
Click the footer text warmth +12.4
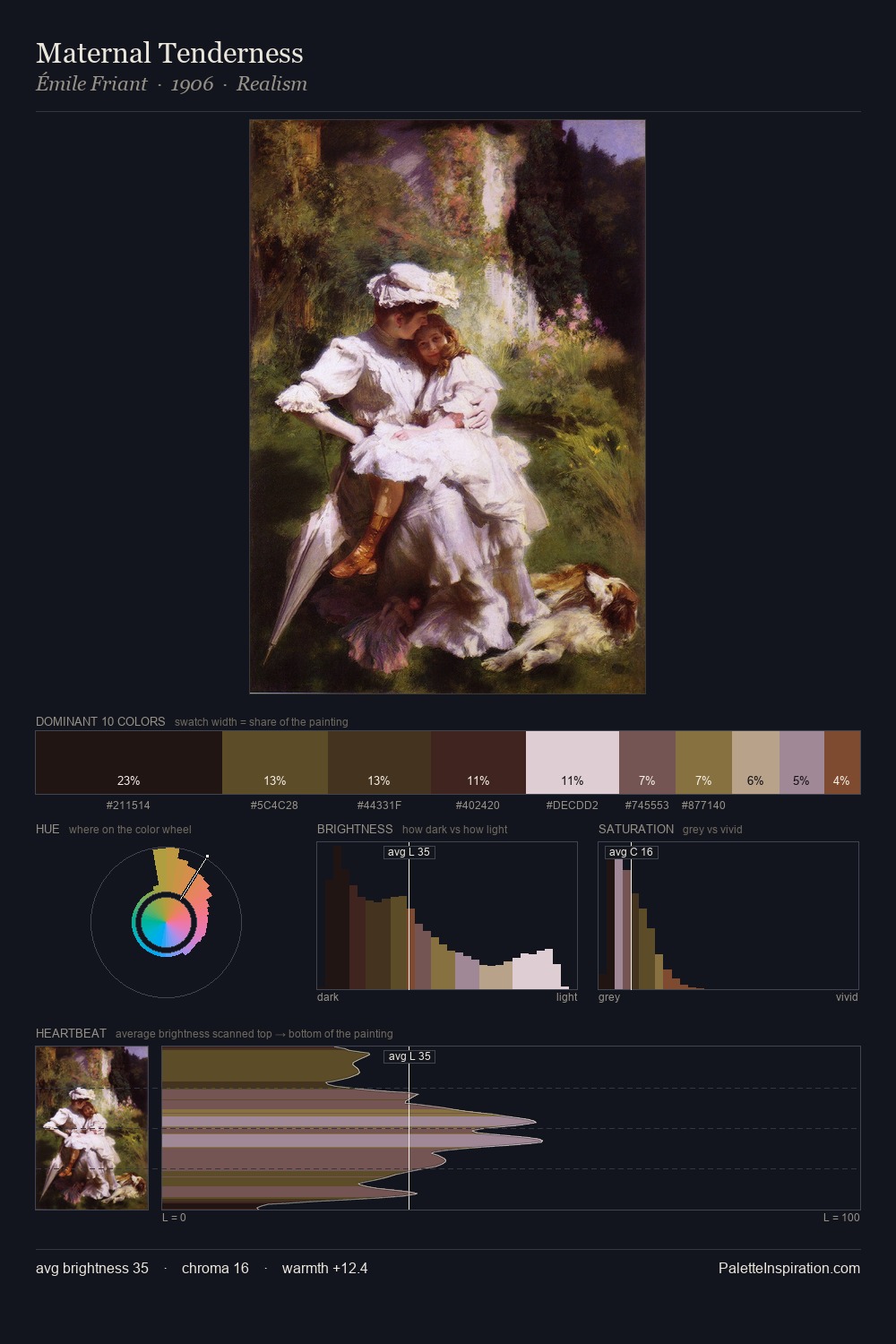coord(324,1269)
